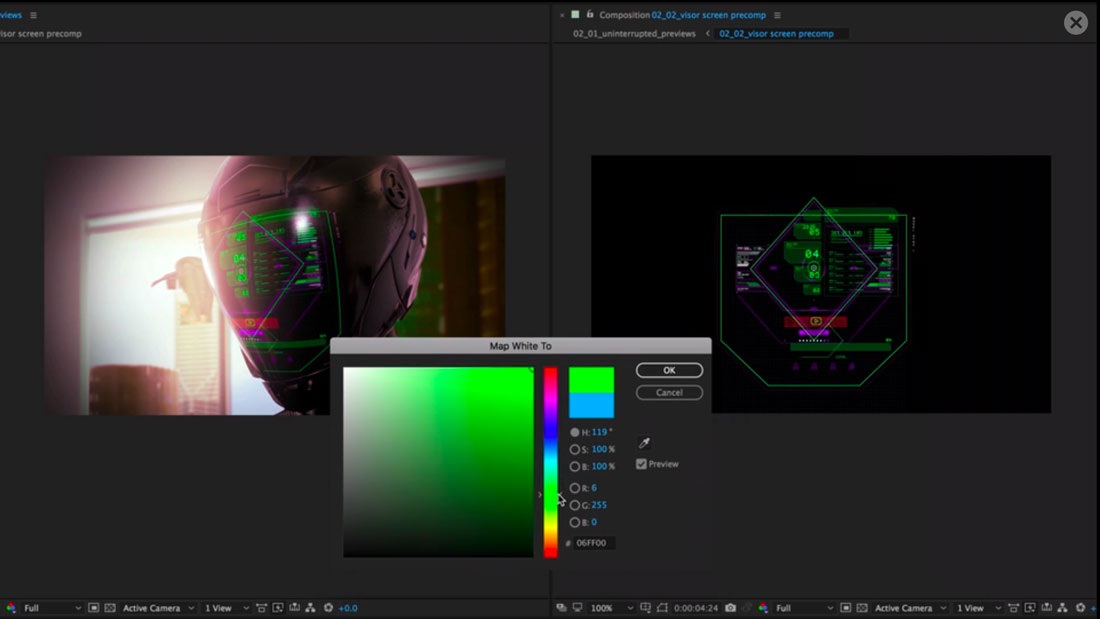The width and height of the screenshot is (1100, 619).
Task: Open 100% magnification dropdown
Action: click(612, 608)
